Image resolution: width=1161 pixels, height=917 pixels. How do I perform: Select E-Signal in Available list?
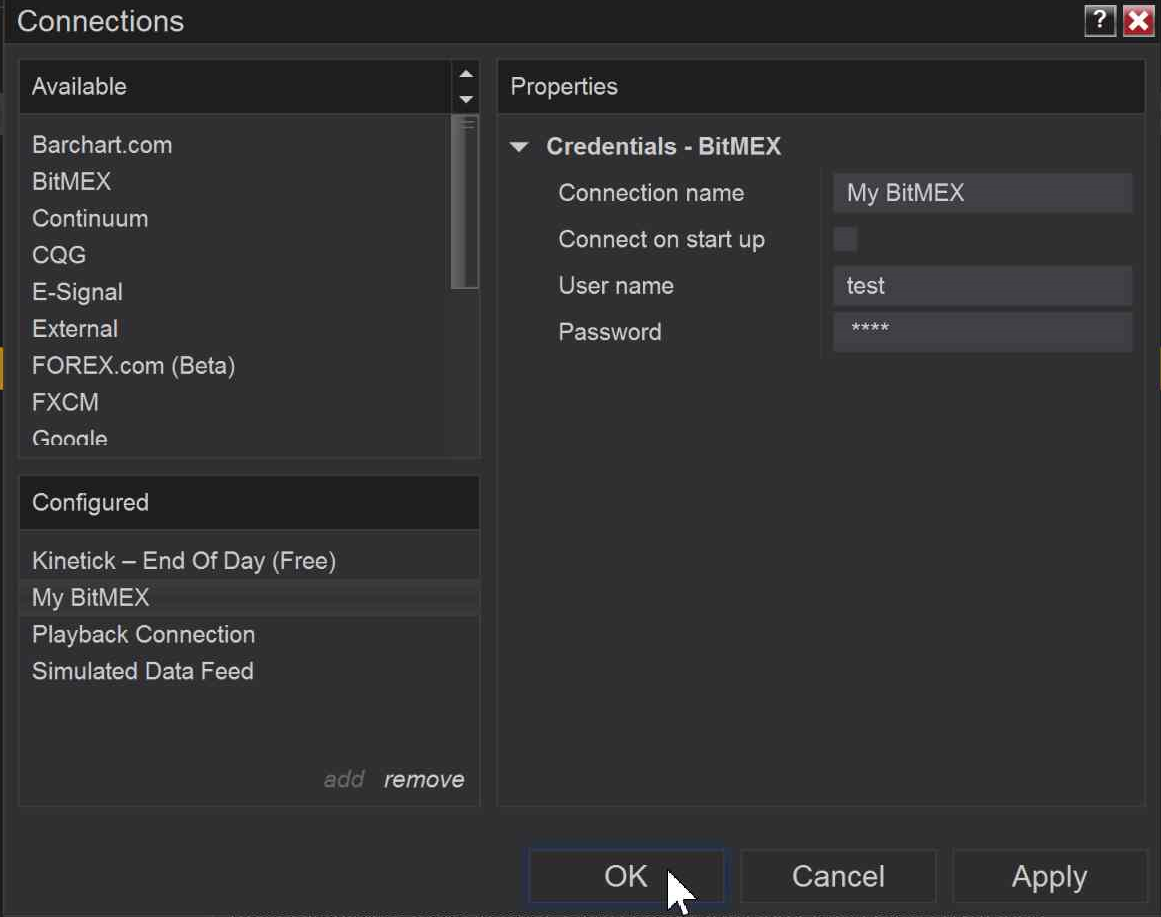pyautogui.click(x=78, y=292)
